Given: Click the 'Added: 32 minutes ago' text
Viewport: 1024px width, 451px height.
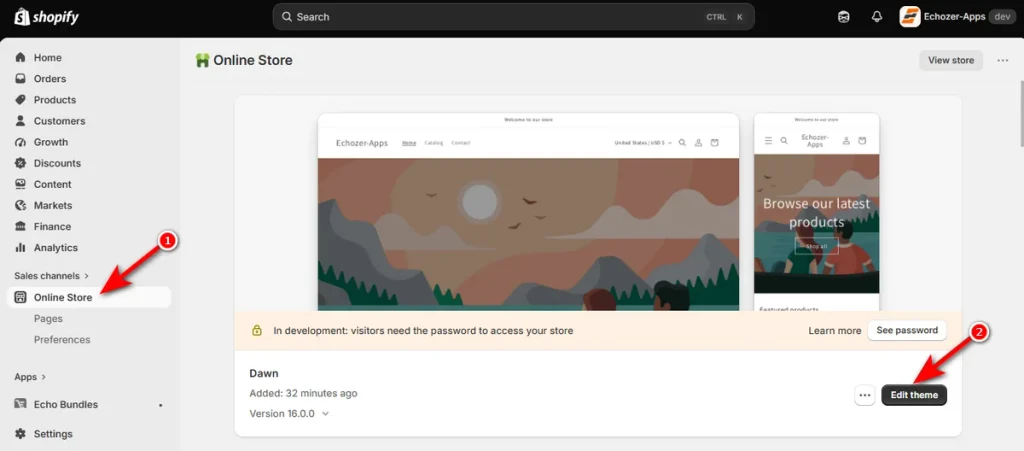Looking at the screenshot, I should (303, 394).
